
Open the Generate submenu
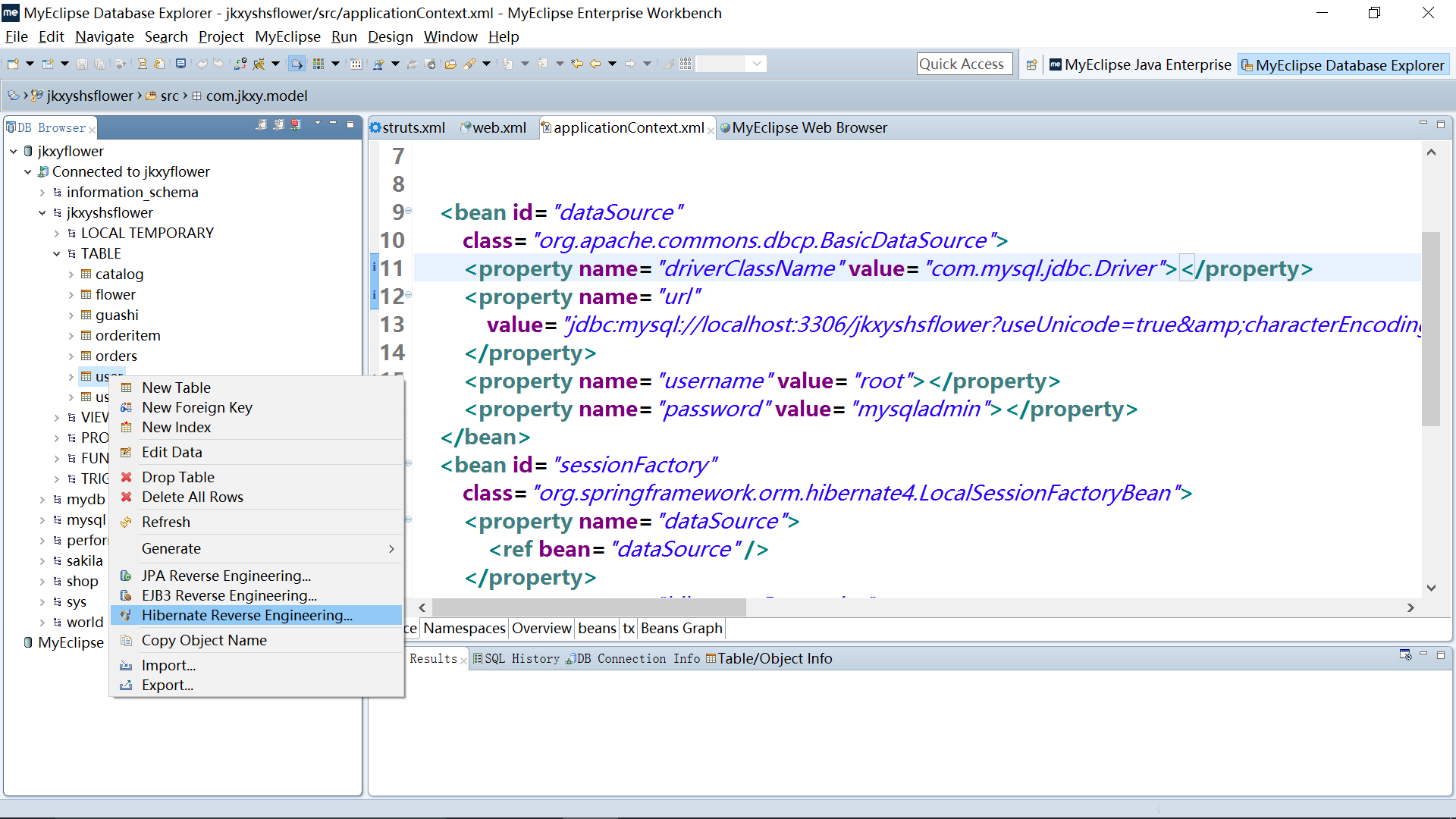tap(256, 548)
